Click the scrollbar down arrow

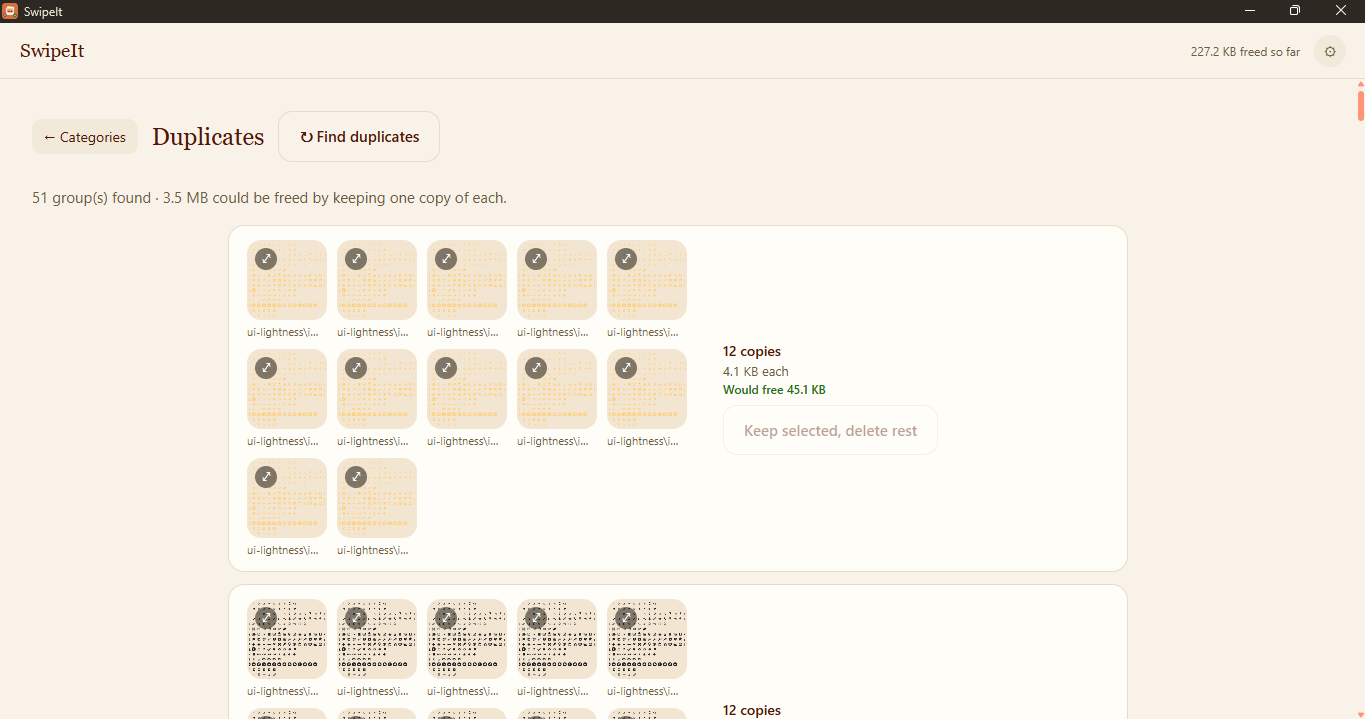pyautogui.click(x=1360, y=713)
